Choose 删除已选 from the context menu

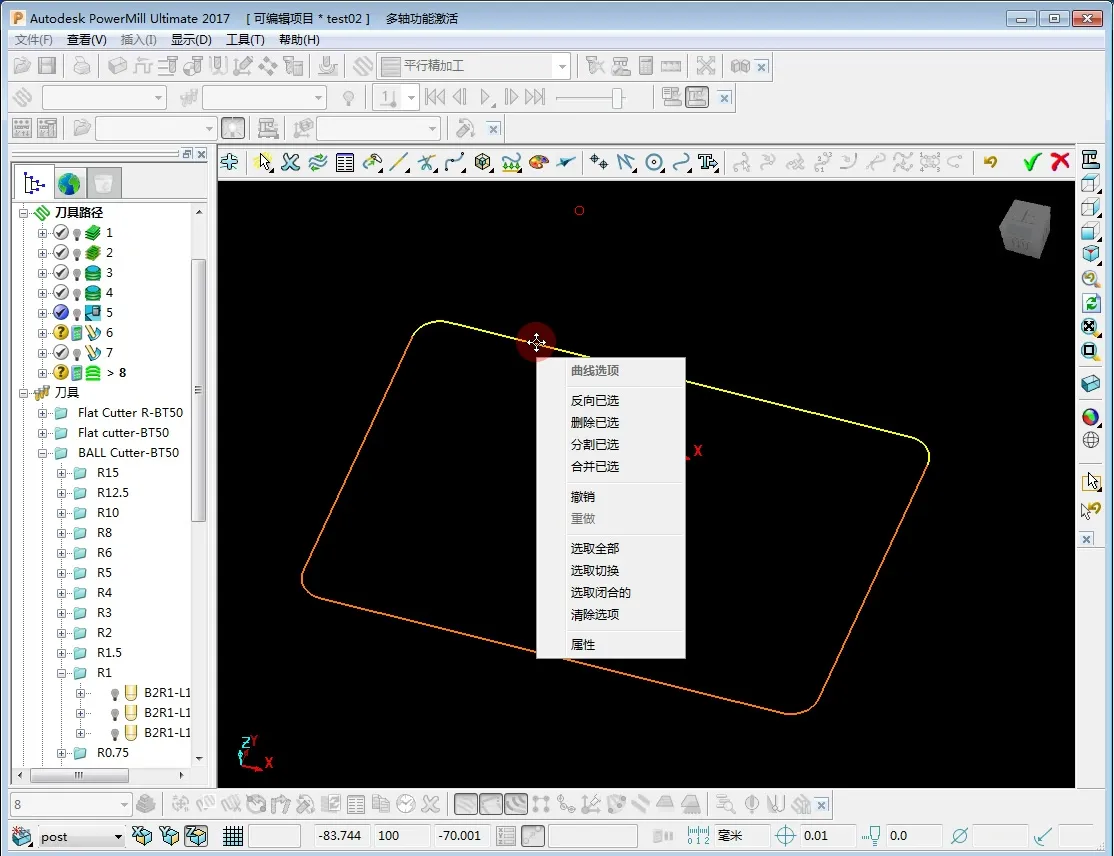(x=595, y=423)
